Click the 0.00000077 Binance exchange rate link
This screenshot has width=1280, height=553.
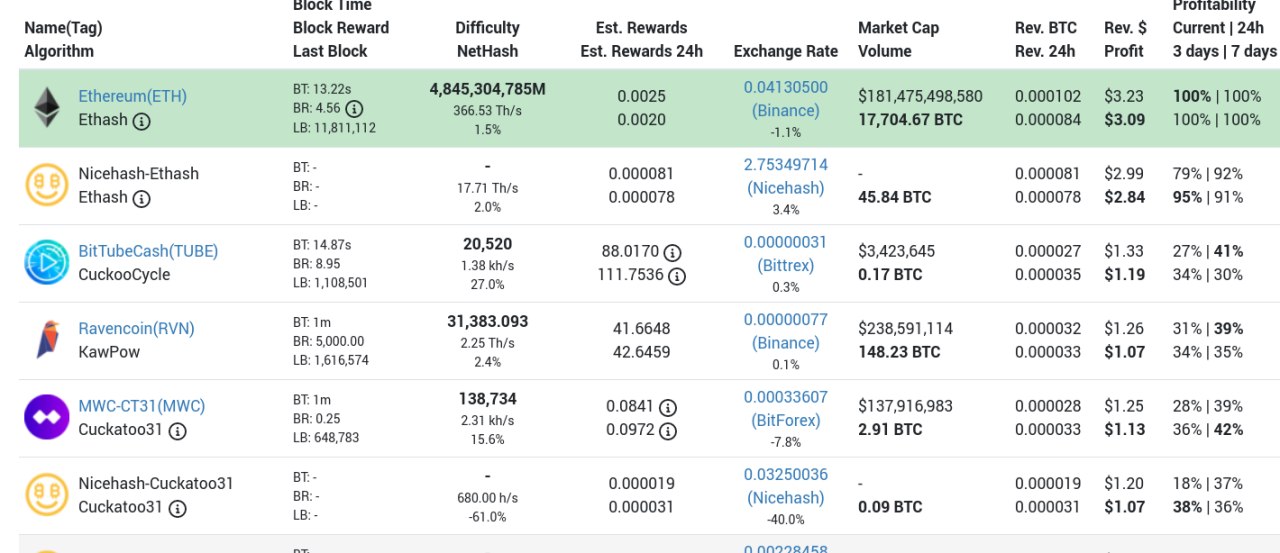coord(786,331)
